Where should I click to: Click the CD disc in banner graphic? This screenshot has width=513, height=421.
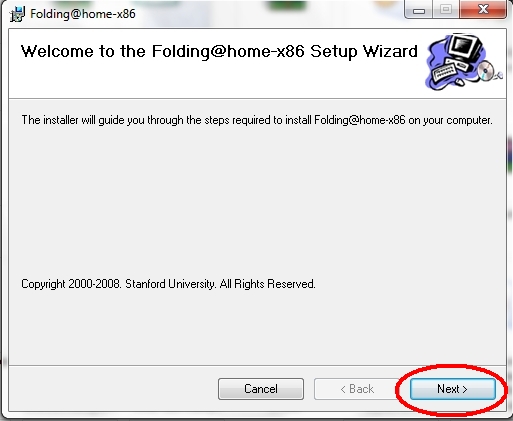(x=485, y=71)
